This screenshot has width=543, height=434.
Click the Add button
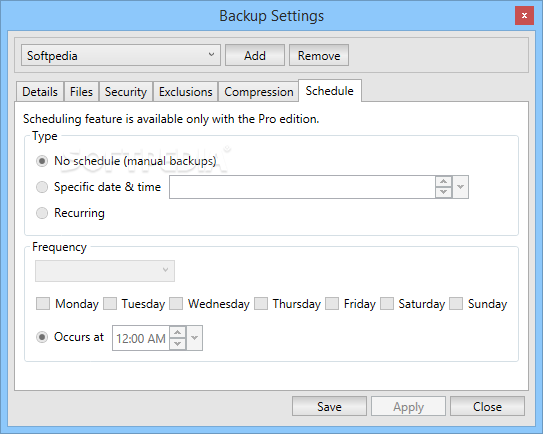pos(255,55)
